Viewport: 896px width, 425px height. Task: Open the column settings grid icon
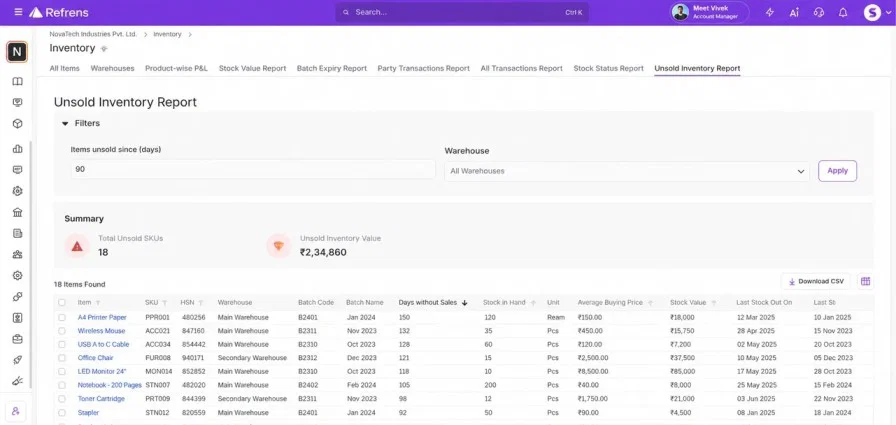[x=865, y=281]
